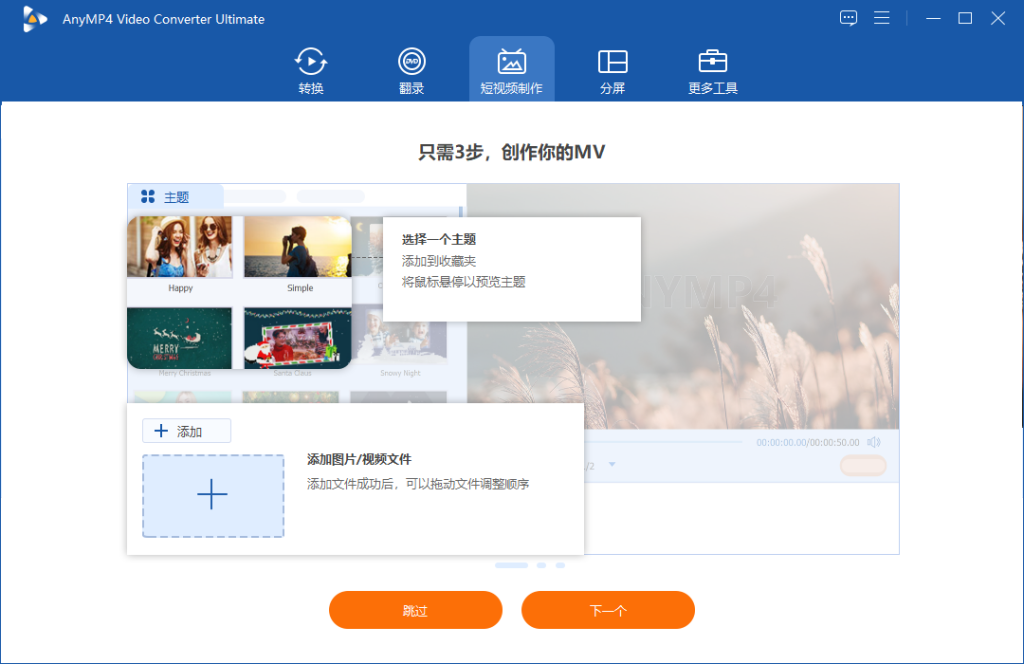Expand the theme category tabs
Viewport: 1024px width, 664px height.
(x=255, y=195)
